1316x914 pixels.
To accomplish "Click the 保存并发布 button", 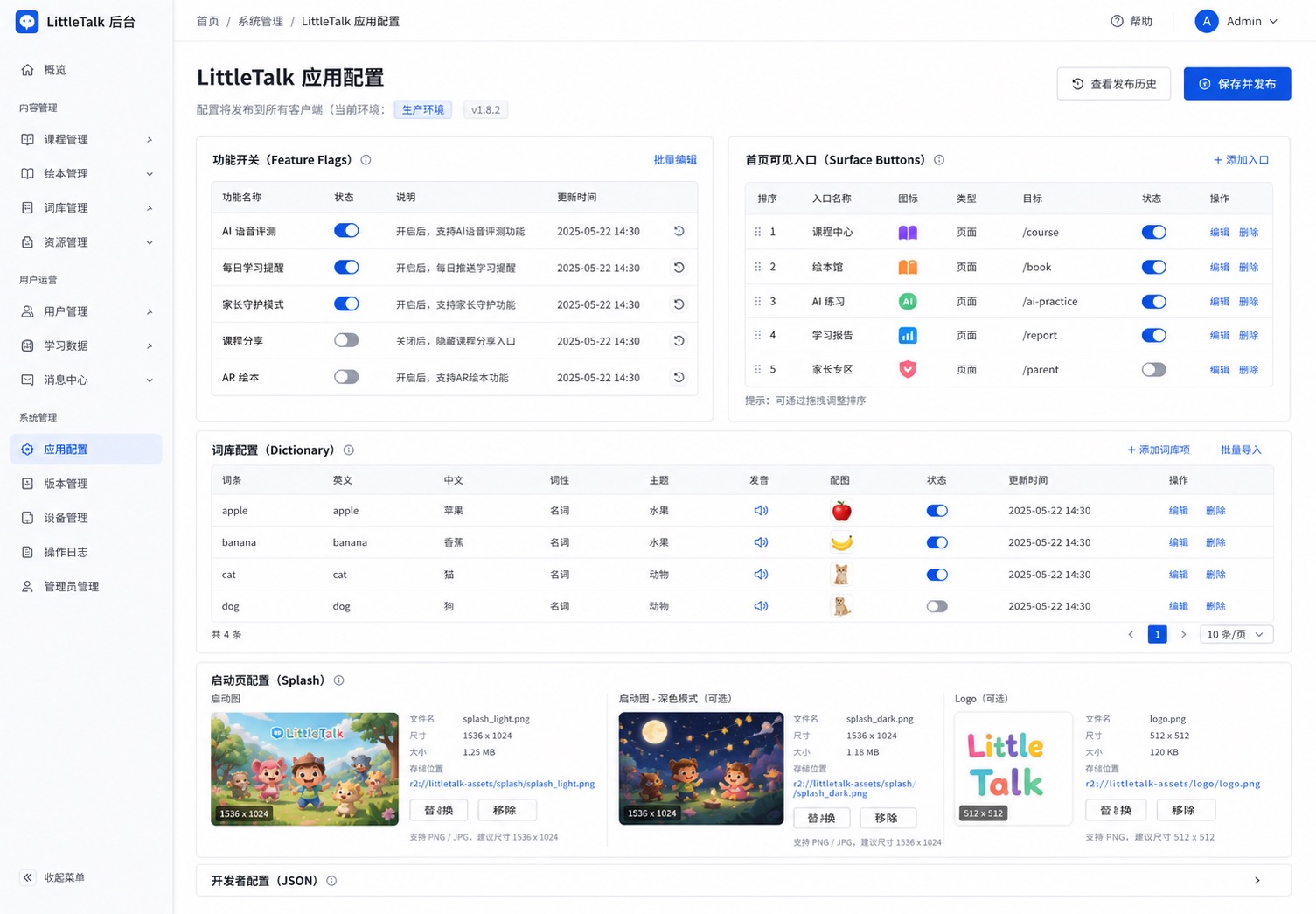I will tap(1236, 84).
